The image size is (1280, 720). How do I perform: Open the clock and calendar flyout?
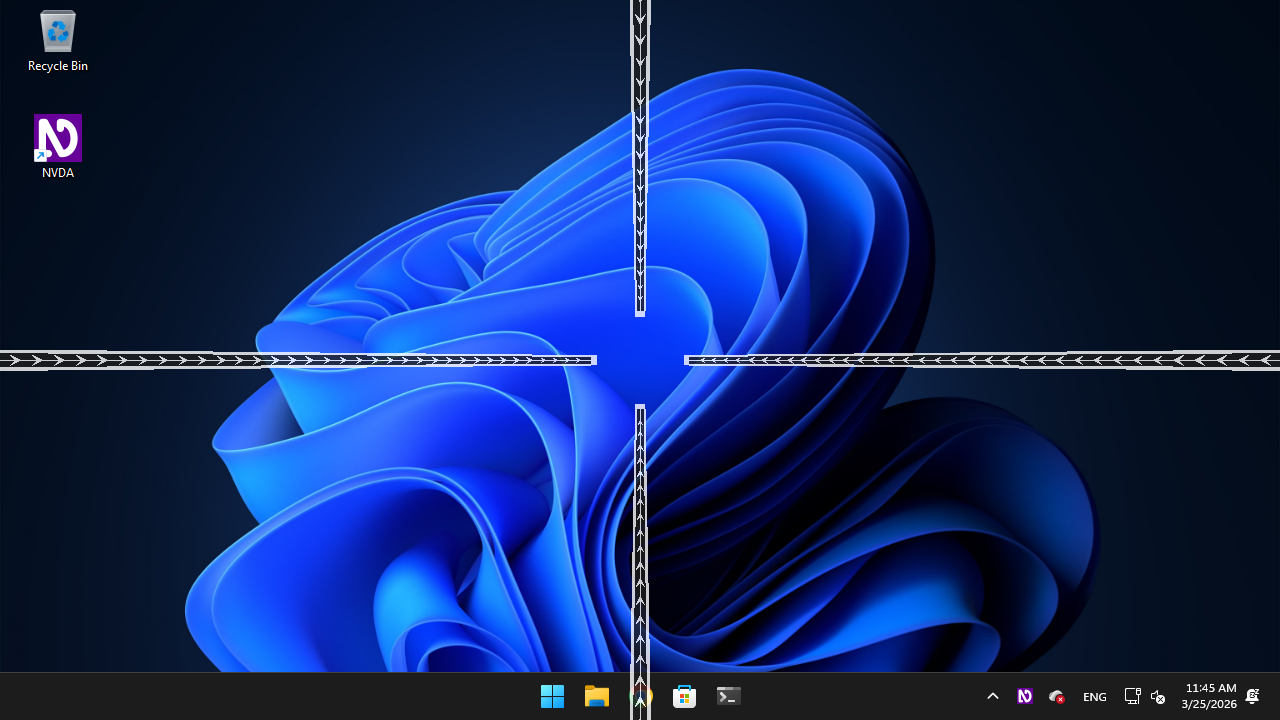click(x=1209, y=695)
